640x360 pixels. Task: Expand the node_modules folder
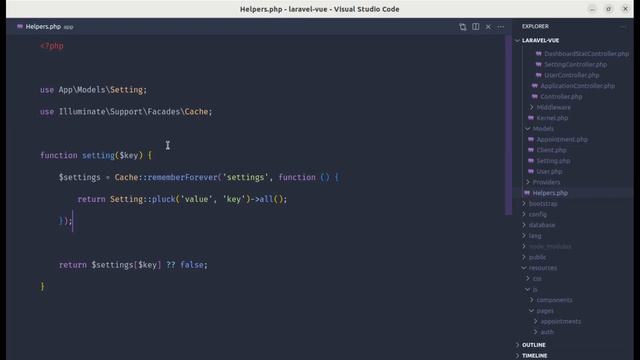coord(550,246)
